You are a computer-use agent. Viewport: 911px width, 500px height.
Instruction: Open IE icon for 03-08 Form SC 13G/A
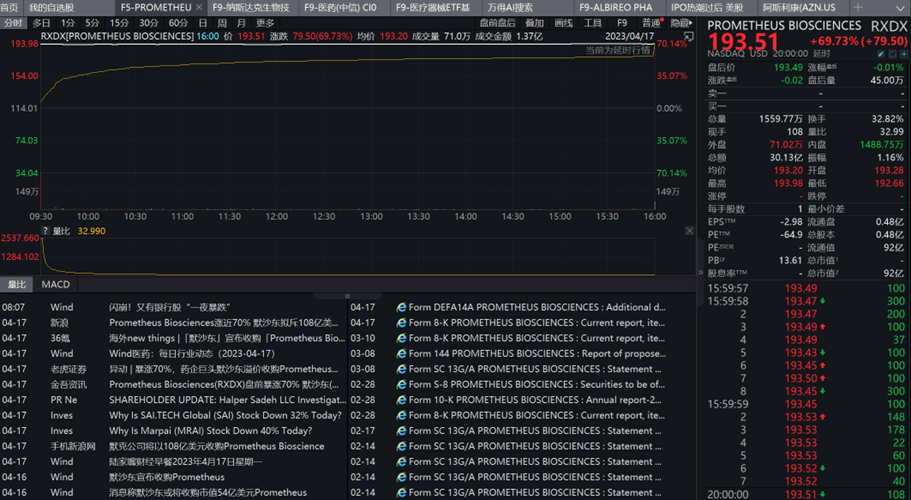tap(401, 369)
